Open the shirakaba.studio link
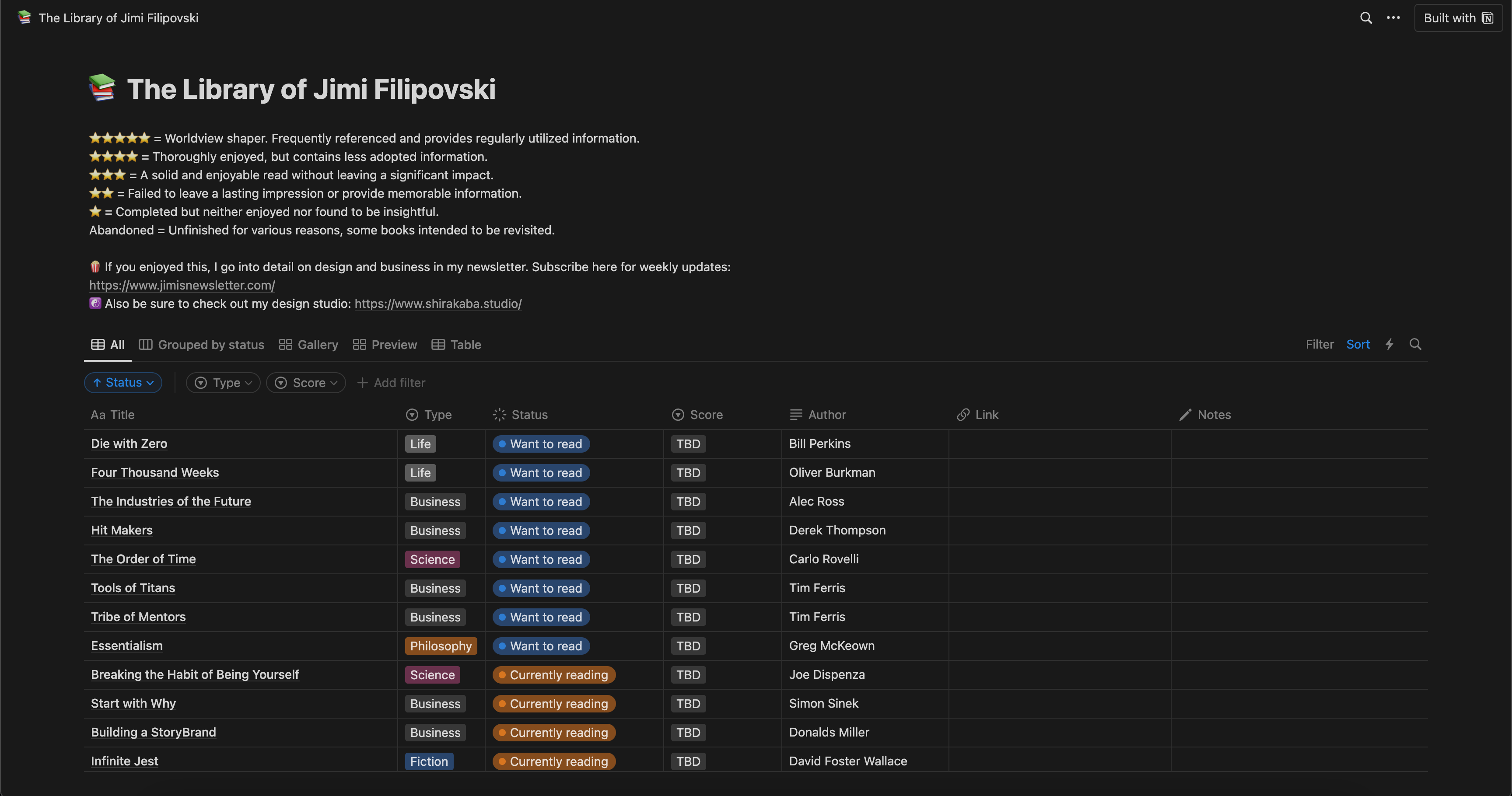 pyautogui.click(x=438, y=304)
